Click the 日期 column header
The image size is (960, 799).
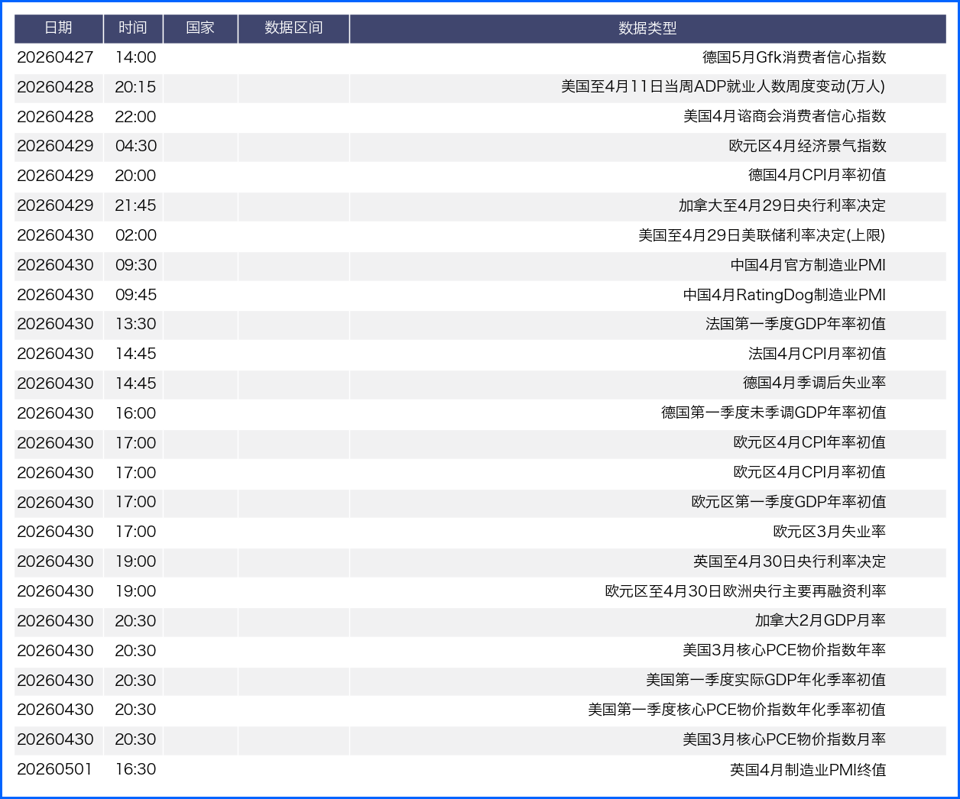click(58, 28)
